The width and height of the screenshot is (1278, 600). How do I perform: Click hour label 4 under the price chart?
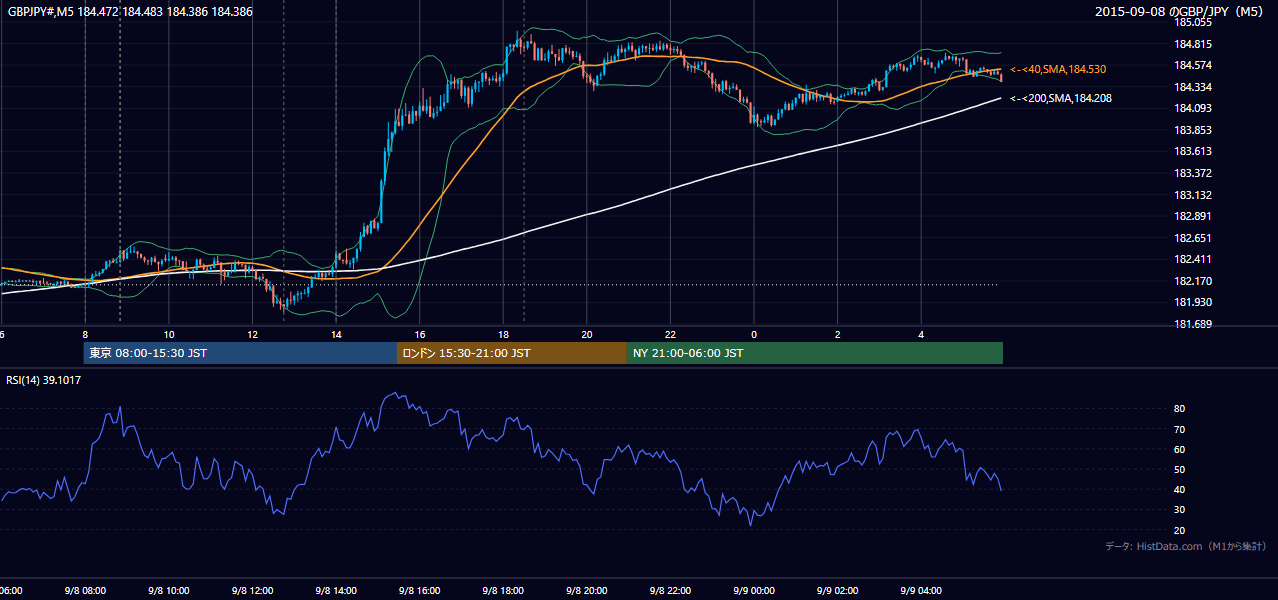click(x=921, y=334)
